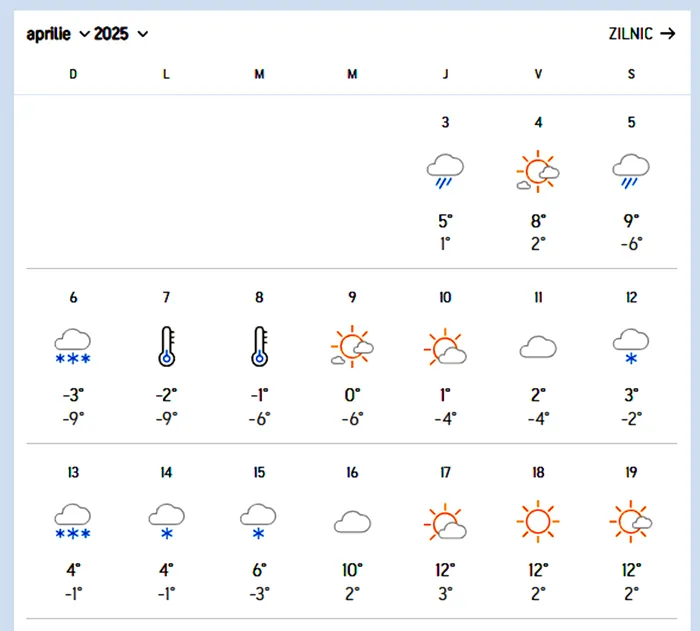Click the J weekday column header
Image resolution: width=700 pixels, height=631 pixels.
[x=445, y=74]
